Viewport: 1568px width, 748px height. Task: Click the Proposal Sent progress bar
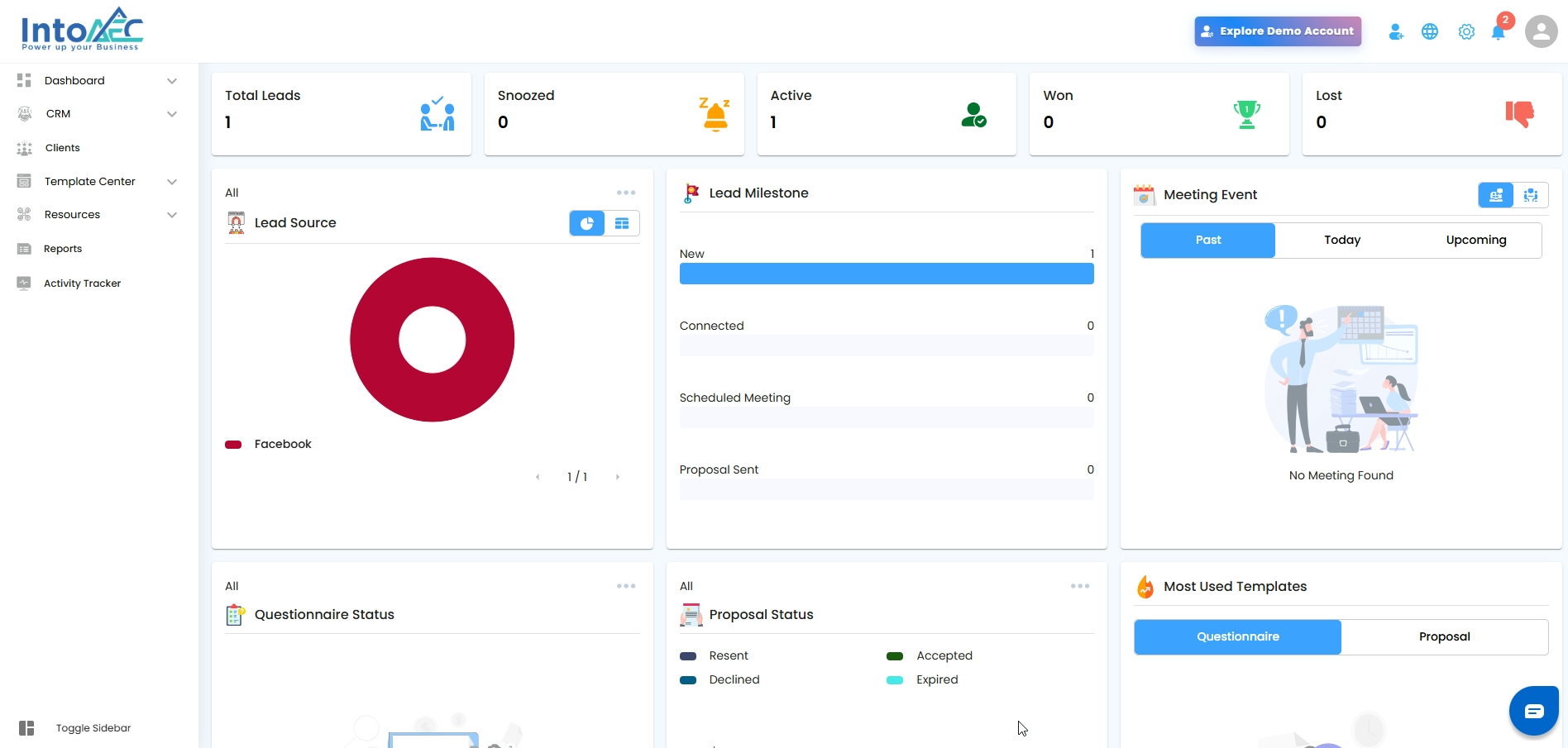tap(887, 489)
